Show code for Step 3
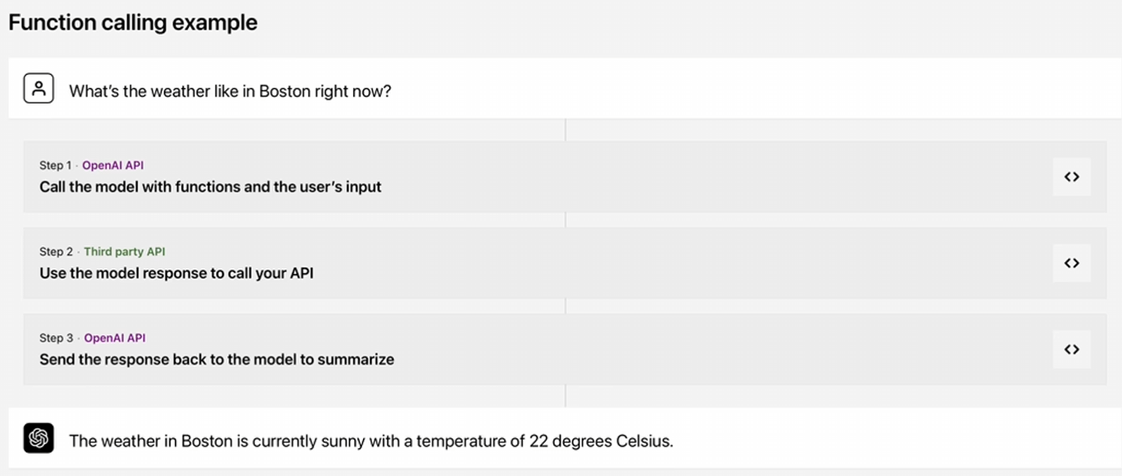This screenshot has width=1122, height=476. 1071,349
